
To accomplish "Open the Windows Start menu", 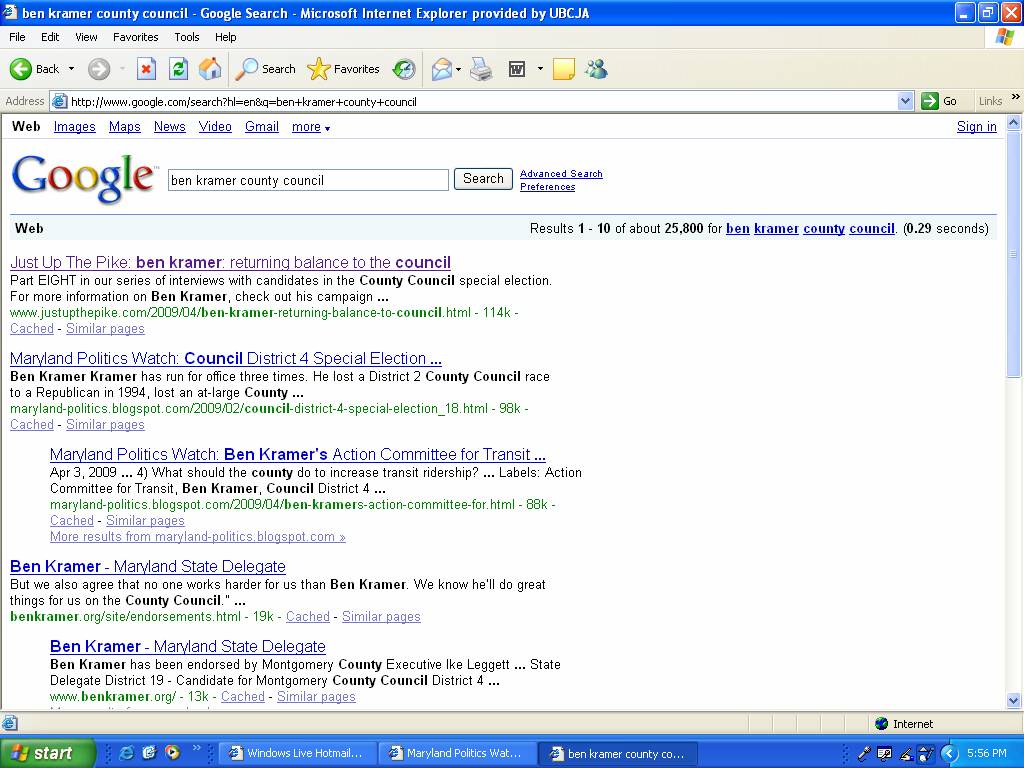I will click(47, 754).
